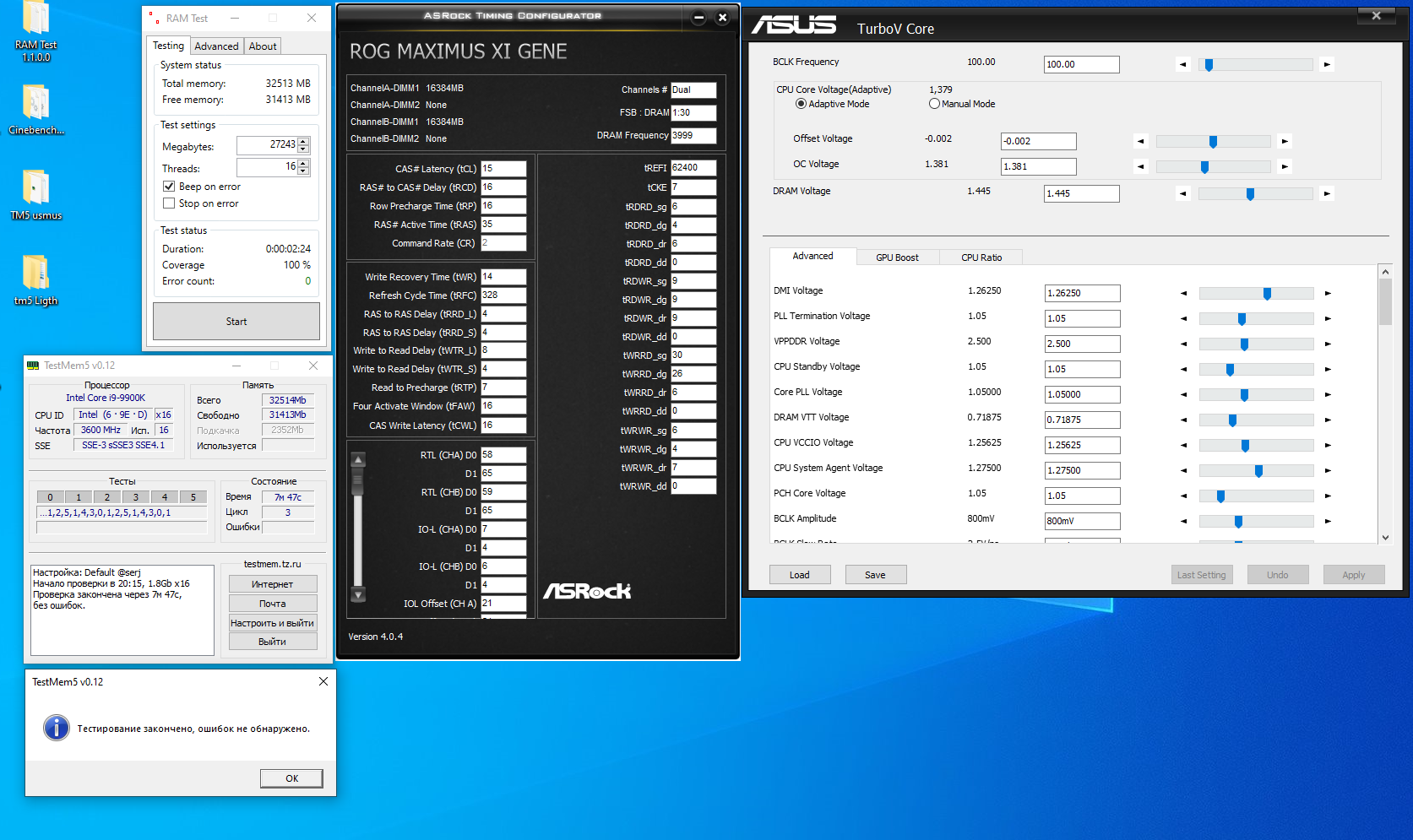The width and height of the screenshot is (1413, 840).
Task: Click the DRAM Voltage input field 1.445
Action: coord(1082,193)
